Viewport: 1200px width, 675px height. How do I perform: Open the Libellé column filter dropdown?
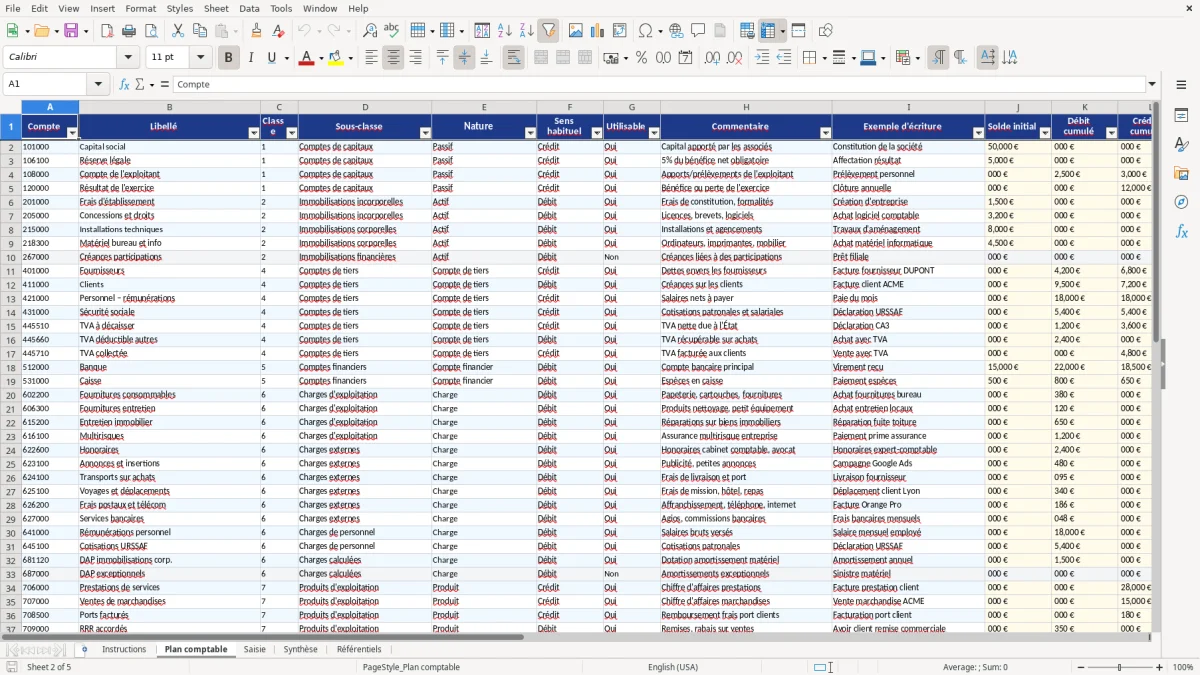254,133
